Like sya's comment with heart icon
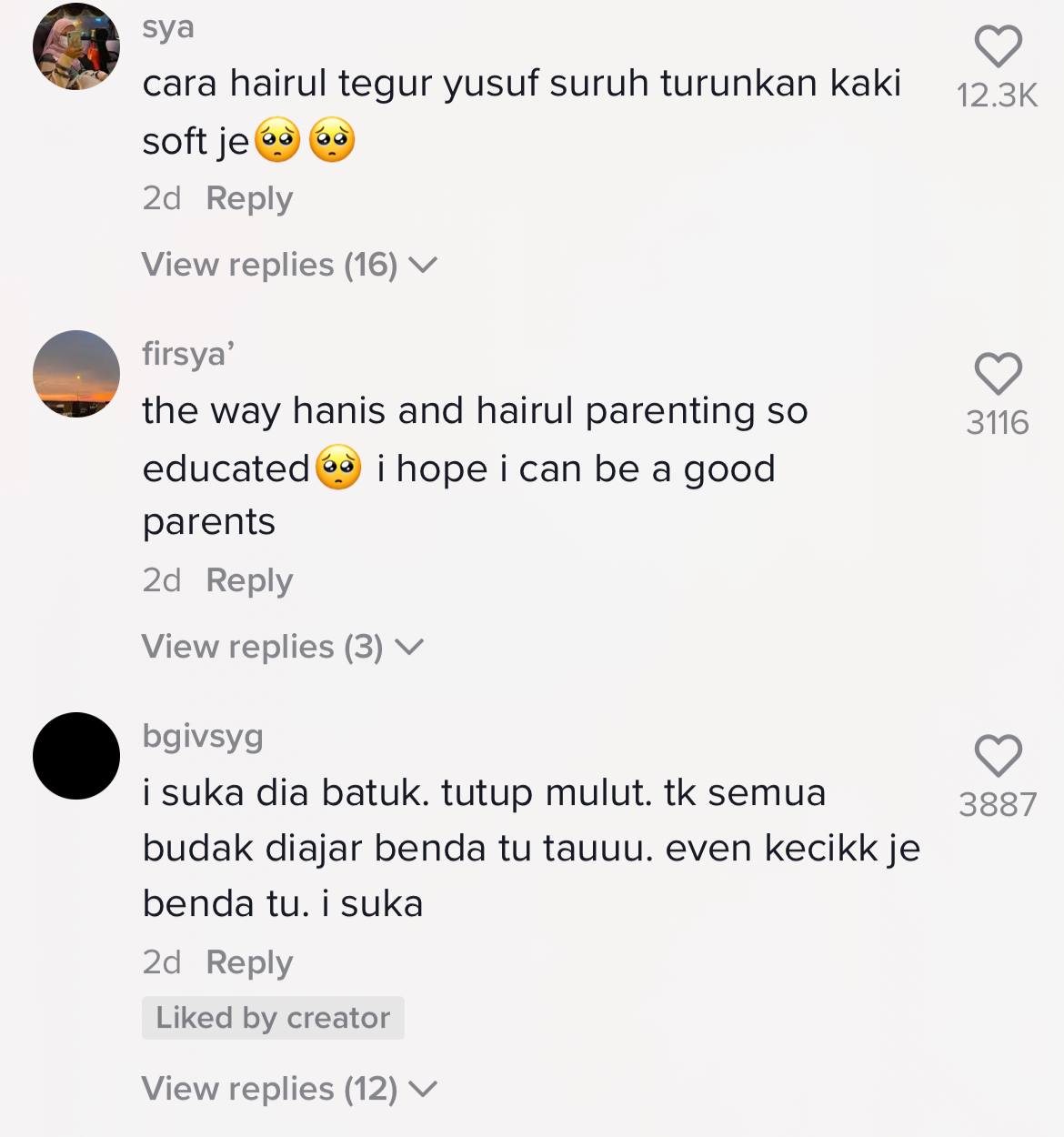The image size is (1064, 1137). click(998, 46)
